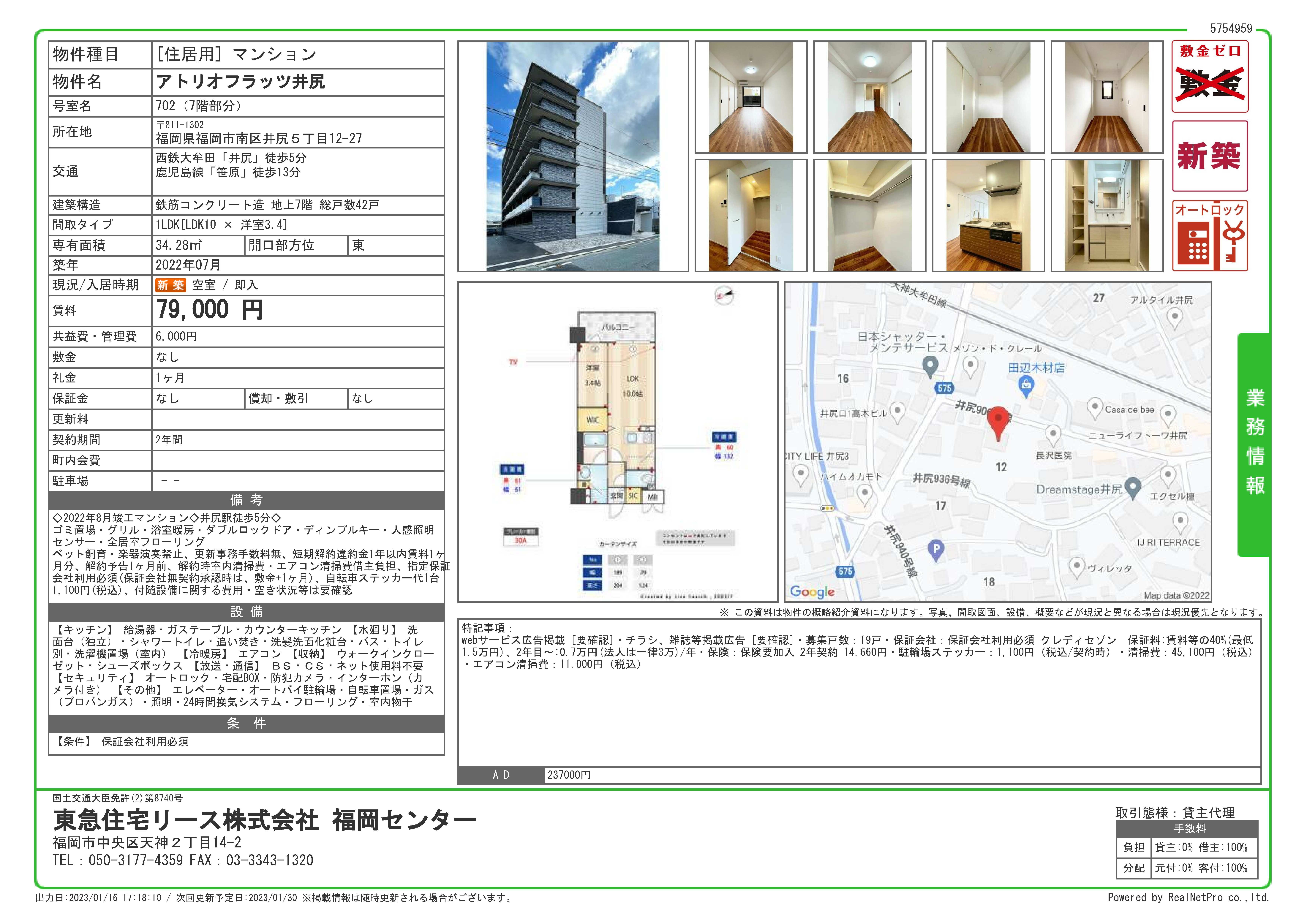Click the rent amount 79,000 円

(x=209, y=310)
